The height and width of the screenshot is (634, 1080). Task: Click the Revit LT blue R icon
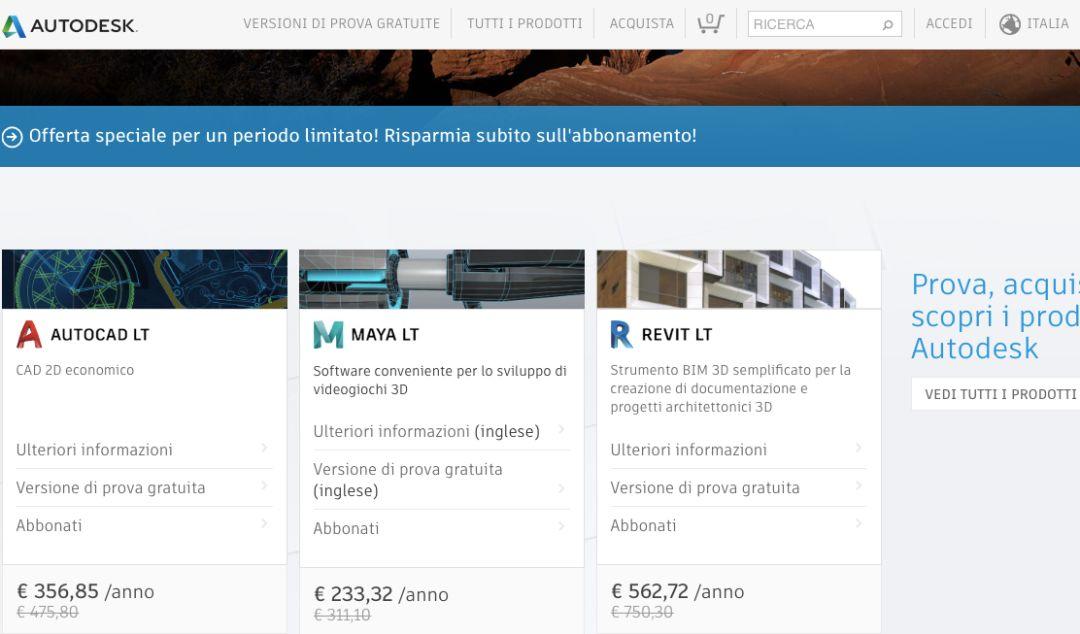[621, 334]
